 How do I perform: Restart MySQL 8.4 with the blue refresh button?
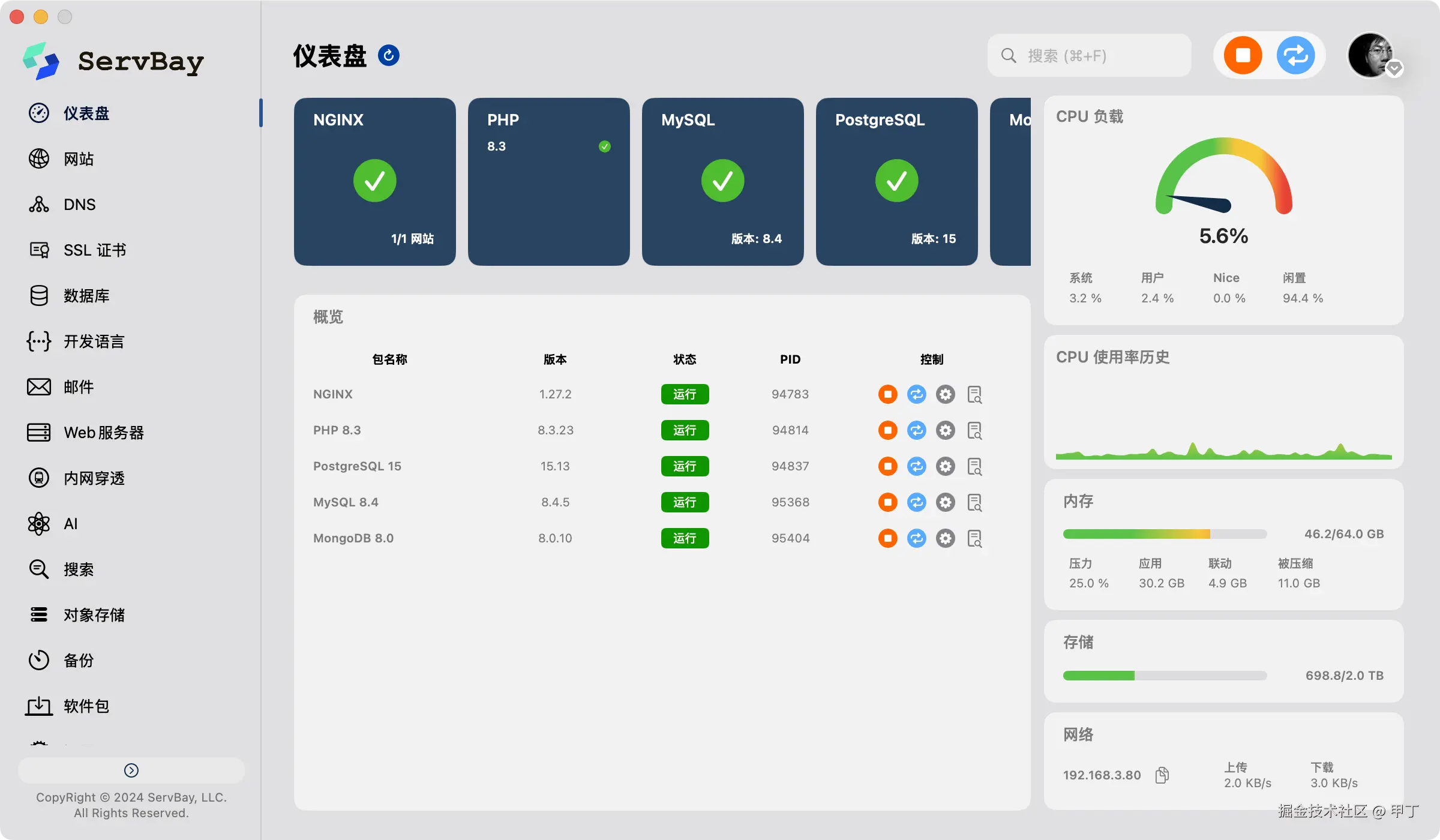coord(916,502)
